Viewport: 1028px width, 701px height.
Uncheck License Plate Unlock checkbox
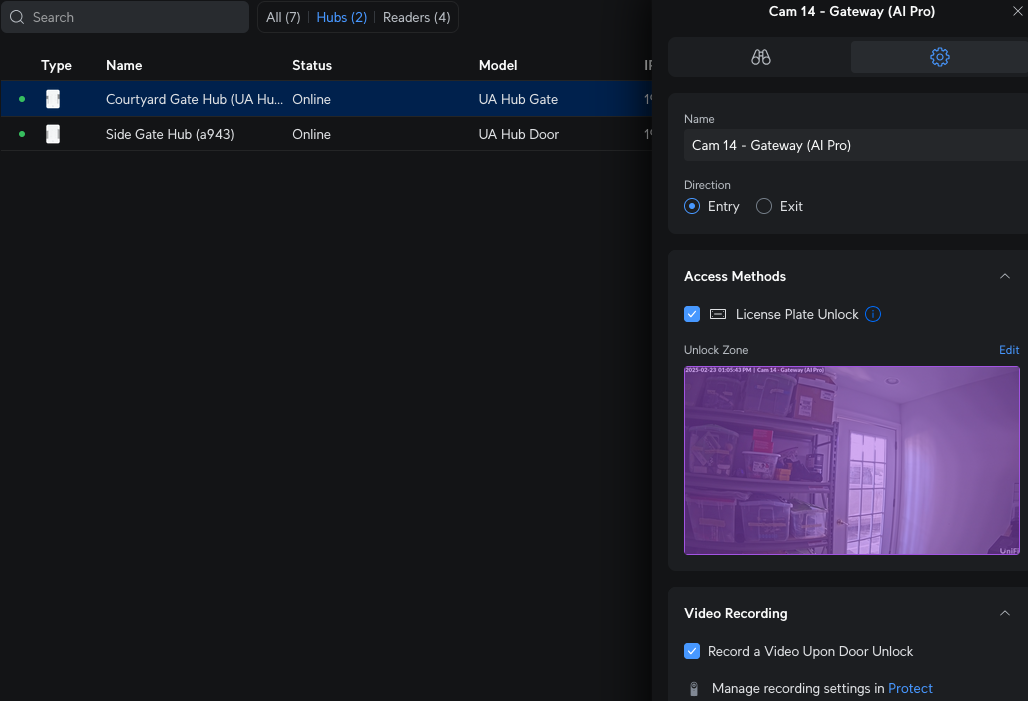[692, 314]
